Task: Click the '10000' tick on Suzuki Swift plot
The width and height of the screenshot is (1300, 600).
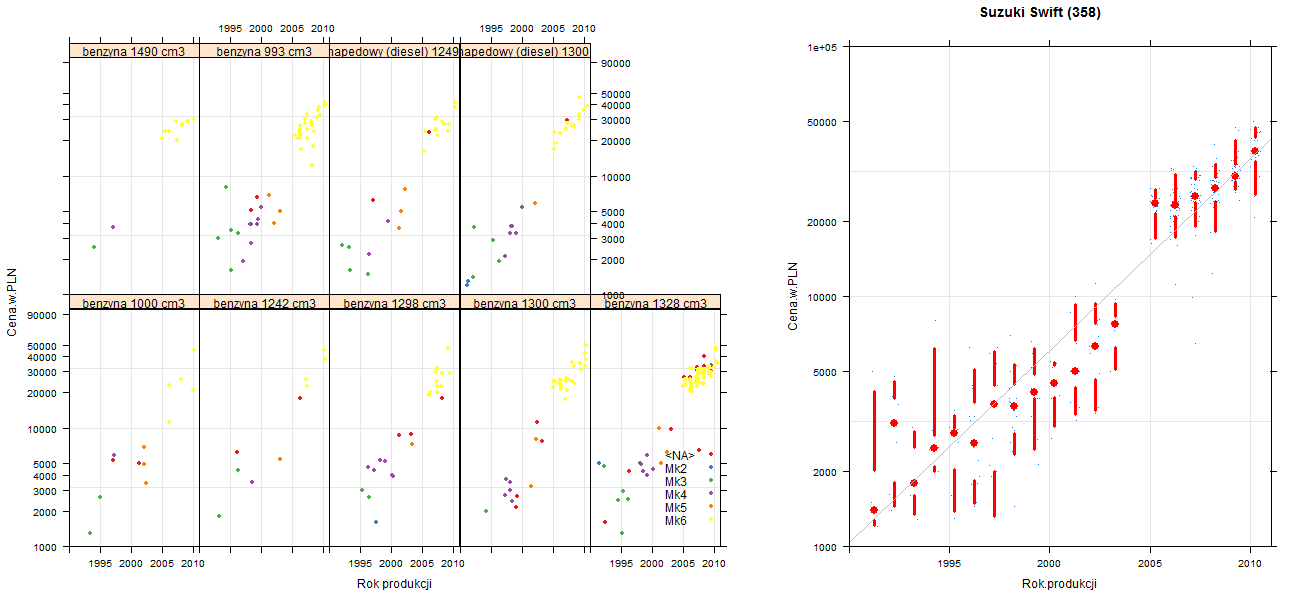Action: pyautogui.click(x=823, y=297)
